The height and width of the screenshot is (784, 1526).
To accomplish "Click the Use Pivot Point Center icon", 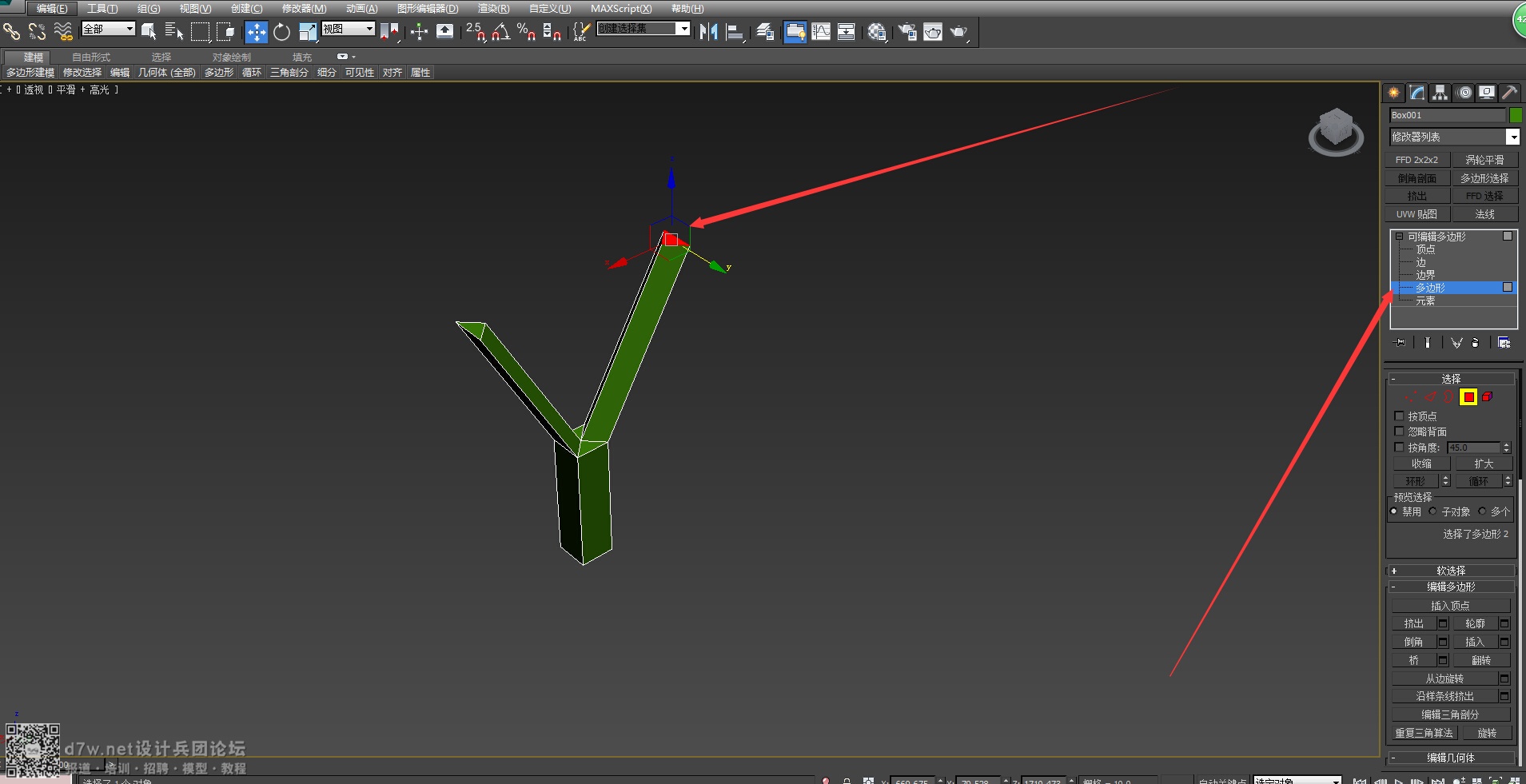I will tap(389, 31).
